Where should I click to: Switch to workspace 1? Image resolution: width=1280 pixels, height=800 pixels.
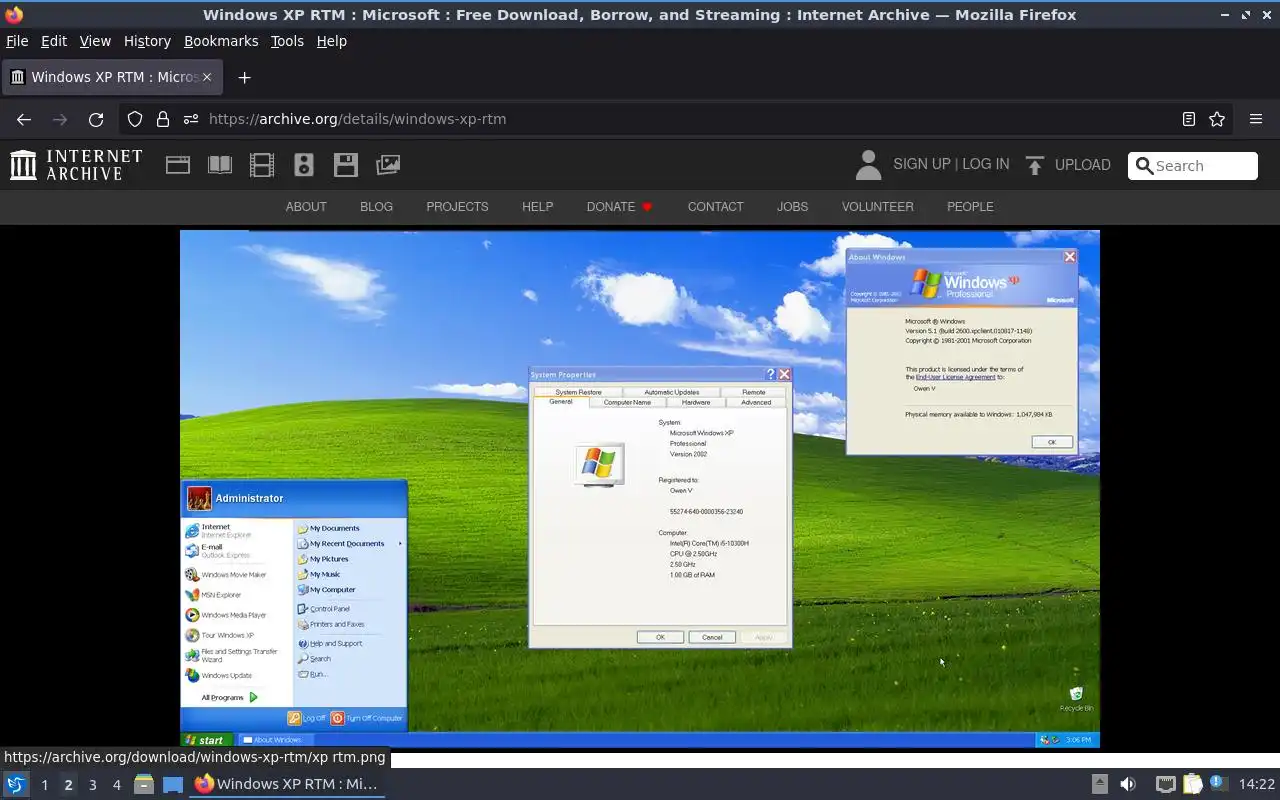pyautogui.click(x=44, y=785)
